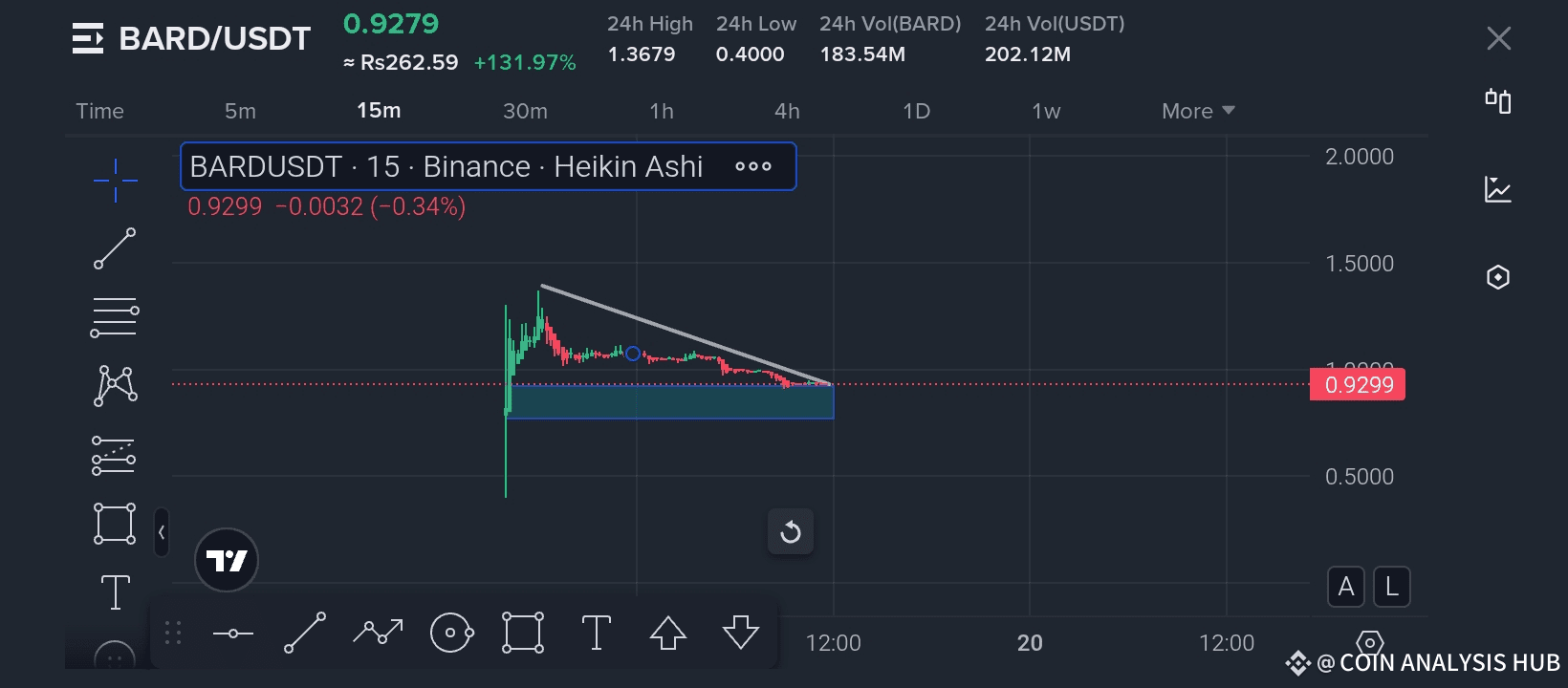
Task: Select the up arrow marker tool
Action: pyautogui.click(x=668, y=633)
